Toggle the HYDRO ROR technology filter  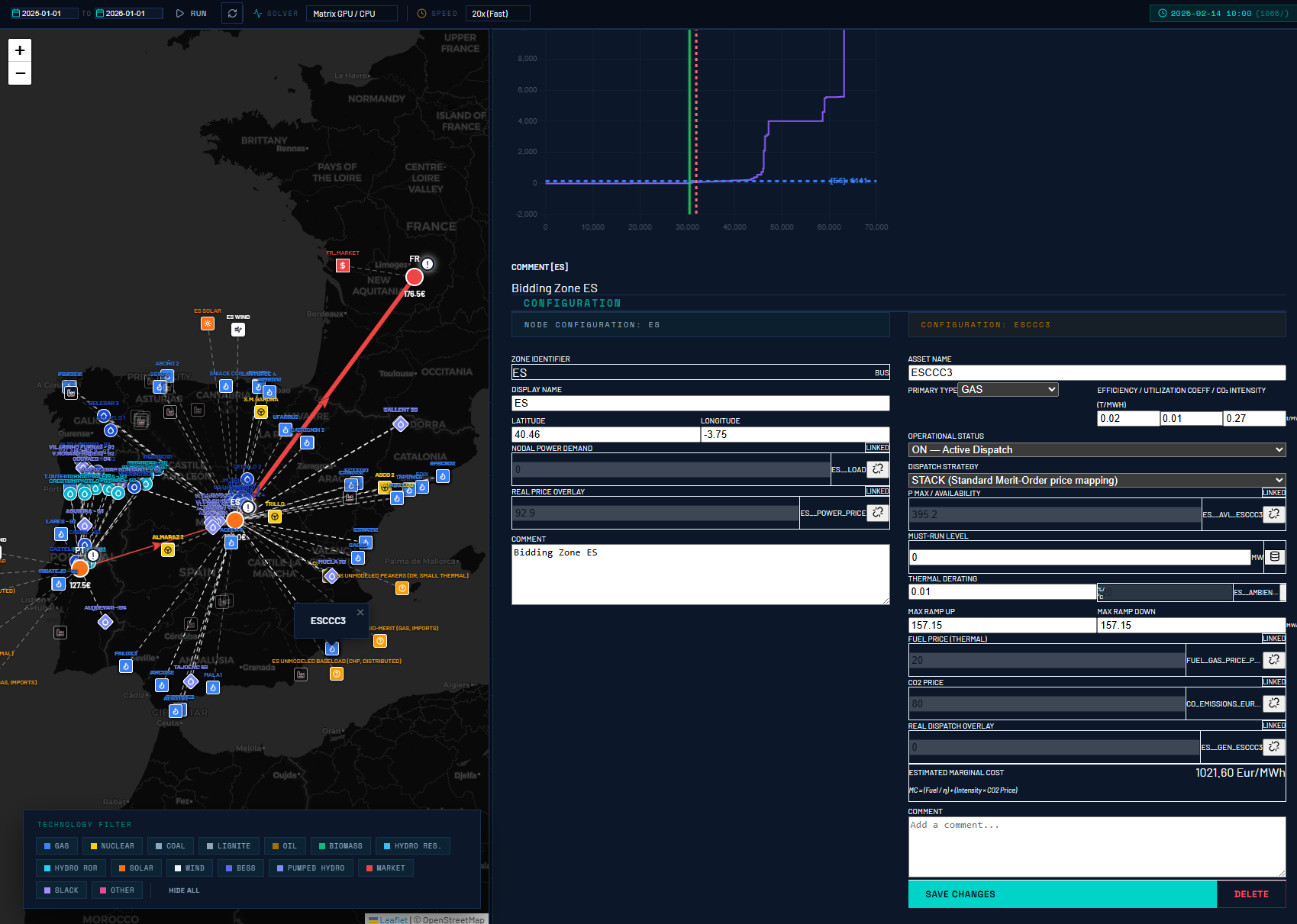[71, 868]
